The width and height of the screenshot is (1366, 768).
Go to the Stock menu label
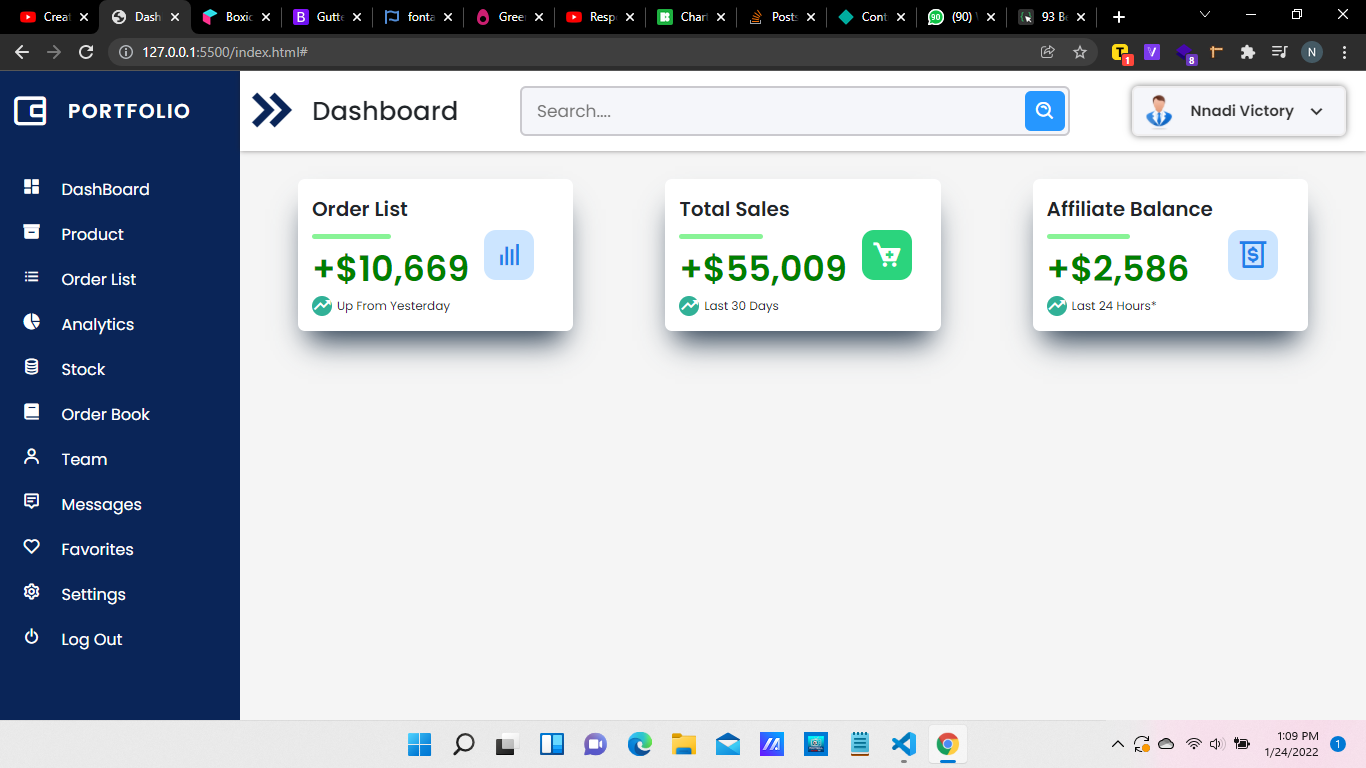(83, 369)
